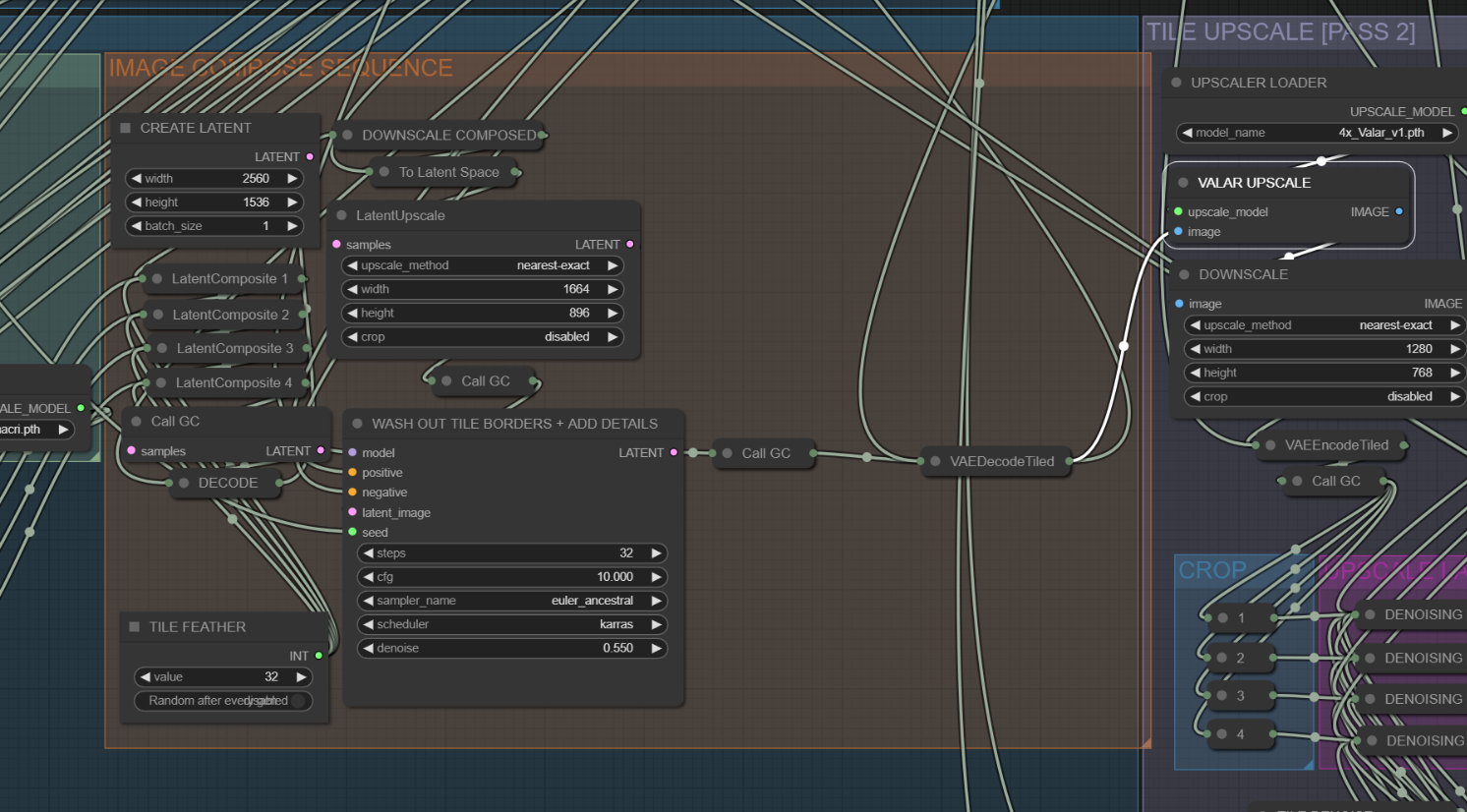Select the TILE UPSCALE [PASS 2] group title

1280,31
